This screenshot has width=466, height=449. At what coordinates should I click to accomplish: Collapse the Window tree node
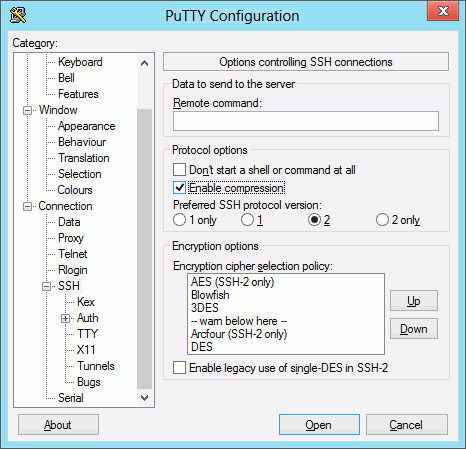click(x=27, y=110)
